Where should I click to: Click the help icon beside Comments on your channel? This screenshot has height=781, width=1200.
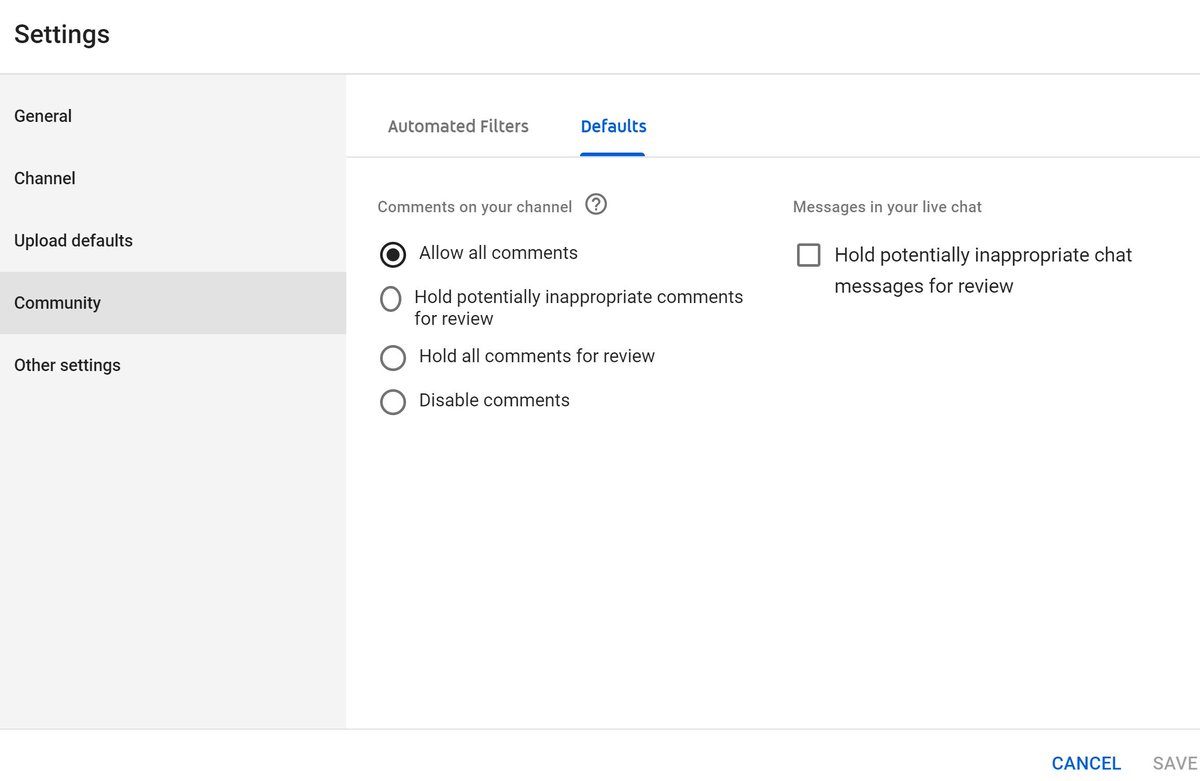click(596, 205)
